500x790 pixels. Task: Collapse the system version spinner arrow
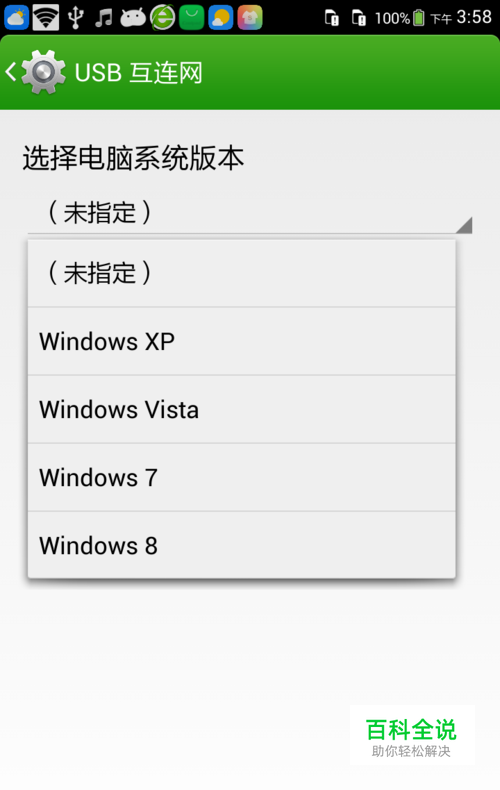coord(464,225)
